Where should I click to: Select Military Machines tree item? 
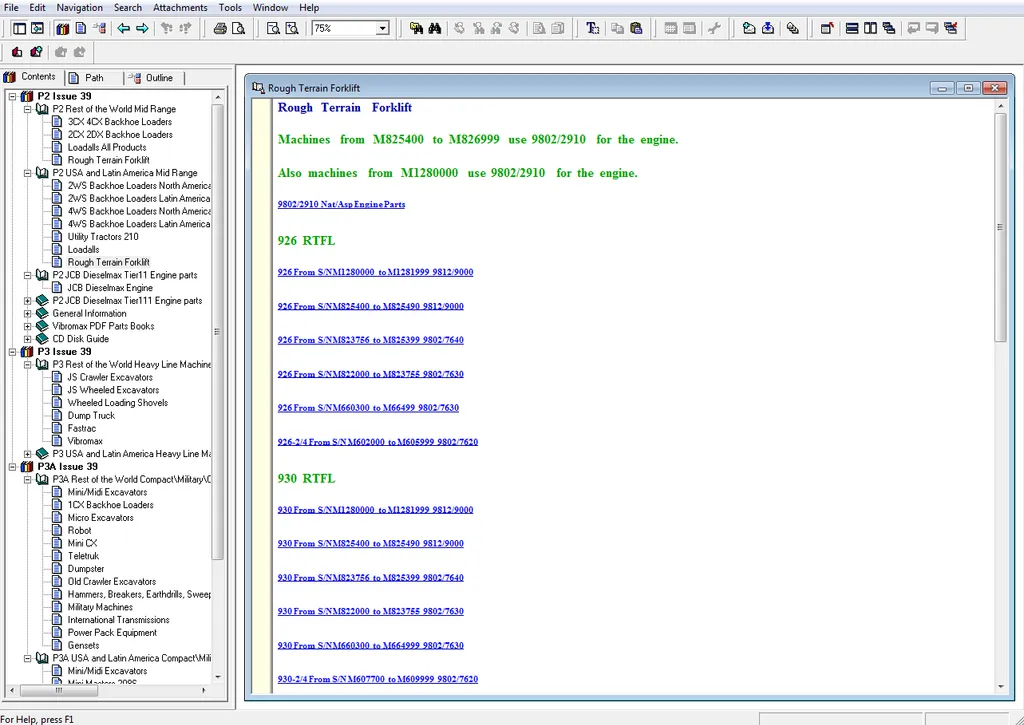click(100, 607)
